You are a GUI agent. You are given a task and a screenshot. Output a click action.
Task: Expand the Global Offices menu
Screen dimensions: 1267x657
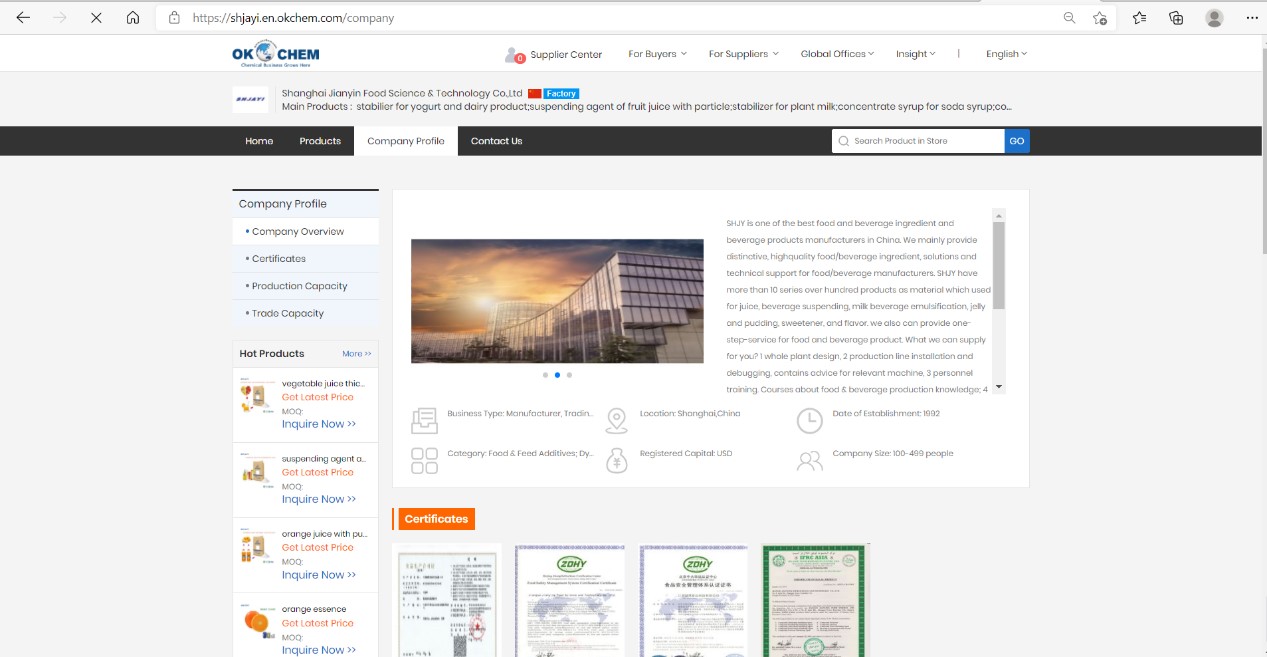(837, 54)
